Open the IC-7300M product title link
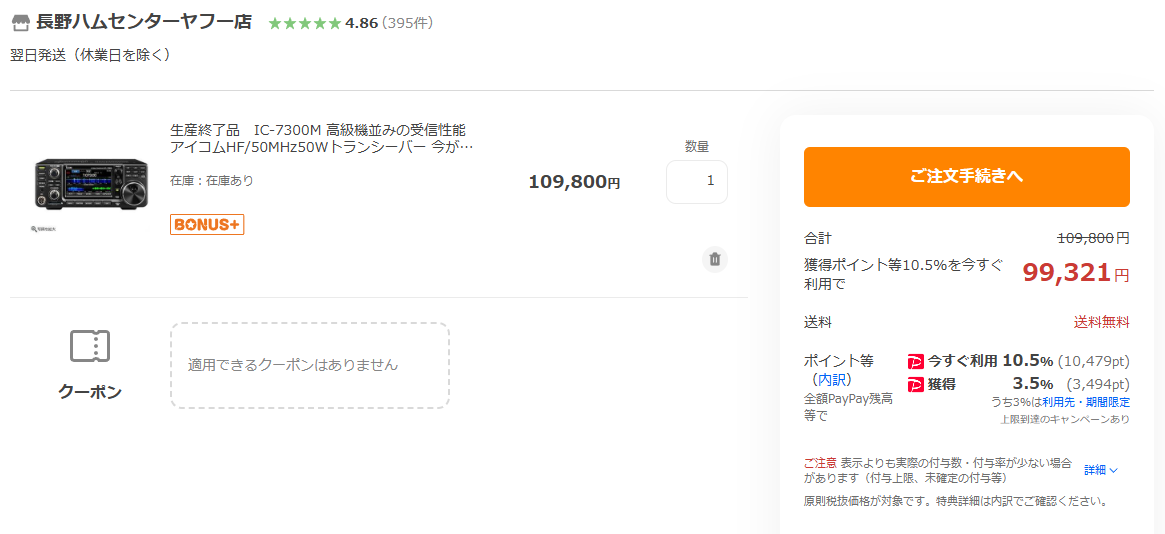1165x534 pixels. (x=320, y=138)
